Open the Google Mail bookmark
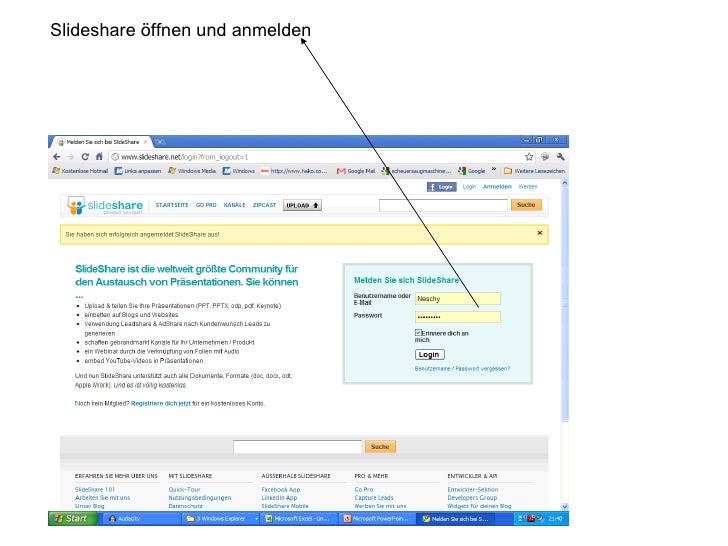 [356, 171]
